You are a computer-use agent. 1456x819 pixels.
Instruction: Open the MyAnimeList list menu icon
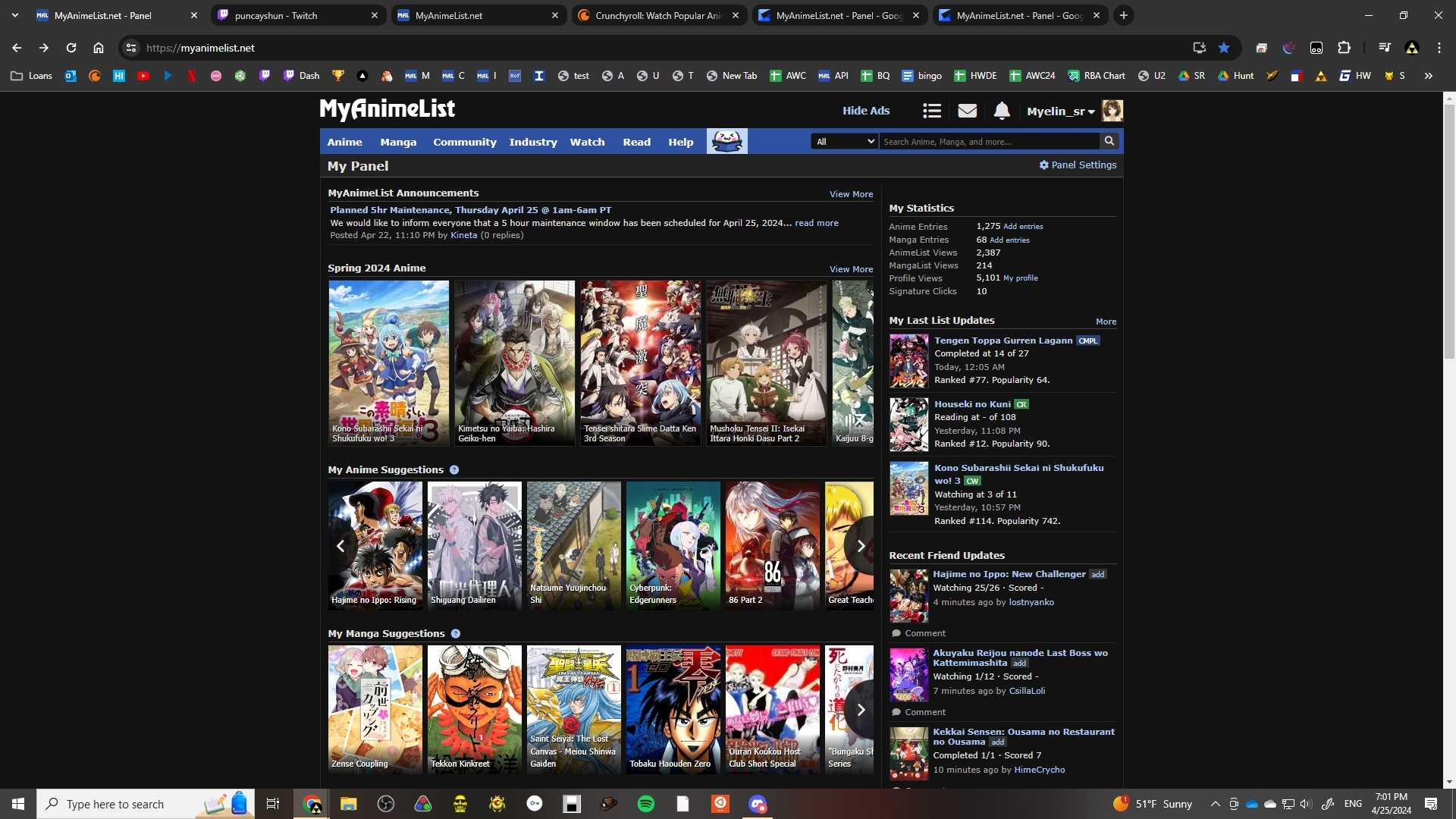[932, 111]
